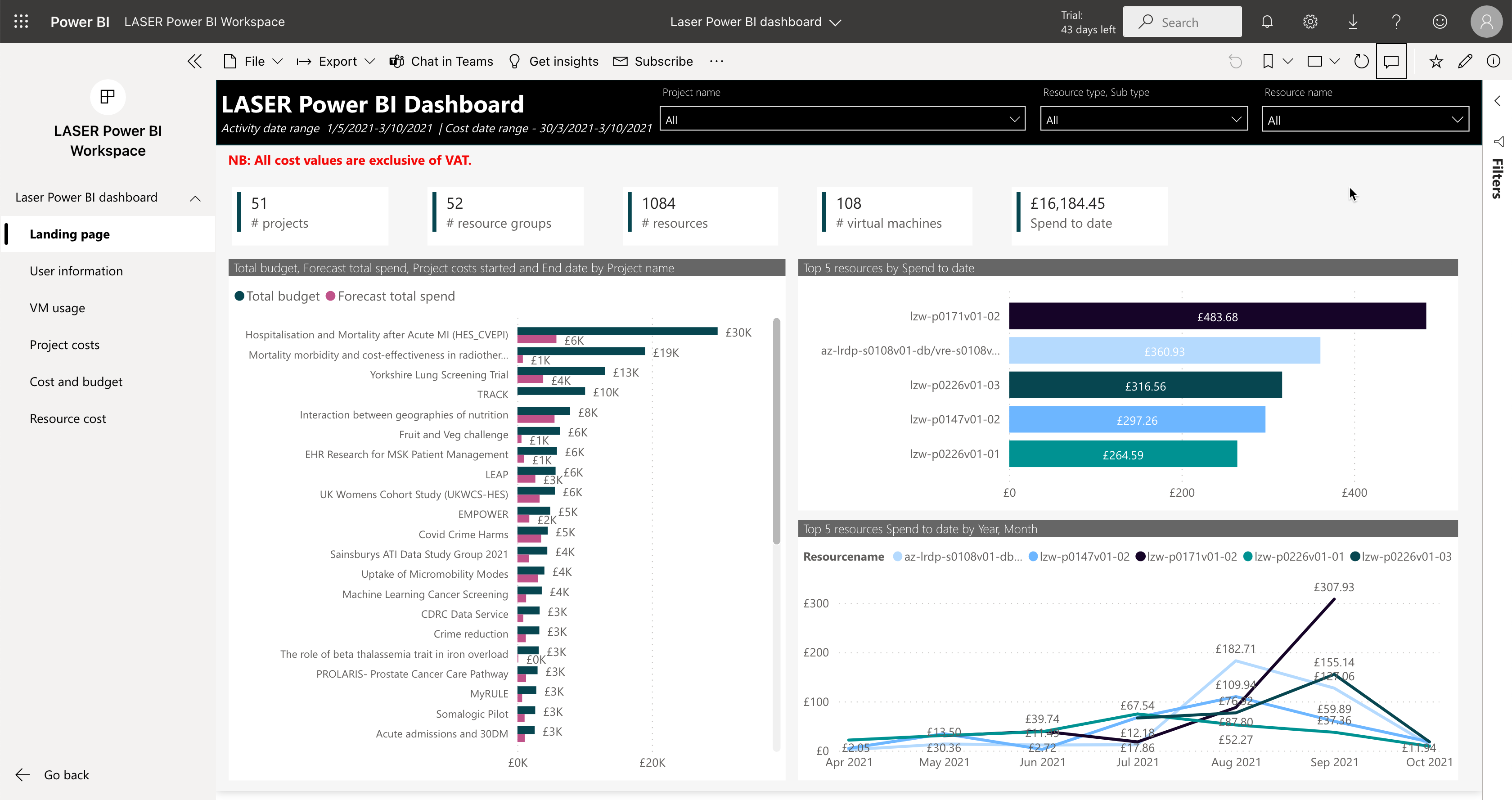Click more options ellipsis in toolbar
Screen dimensions: 1512x800
click(717, 61)
